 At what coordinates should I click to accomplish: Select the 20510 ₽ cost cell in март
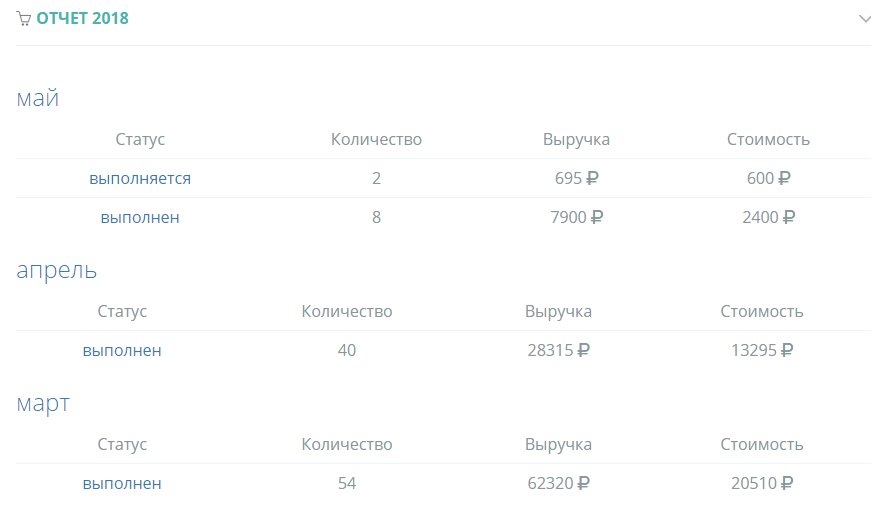pyautogui.click(x=762, y=483)
